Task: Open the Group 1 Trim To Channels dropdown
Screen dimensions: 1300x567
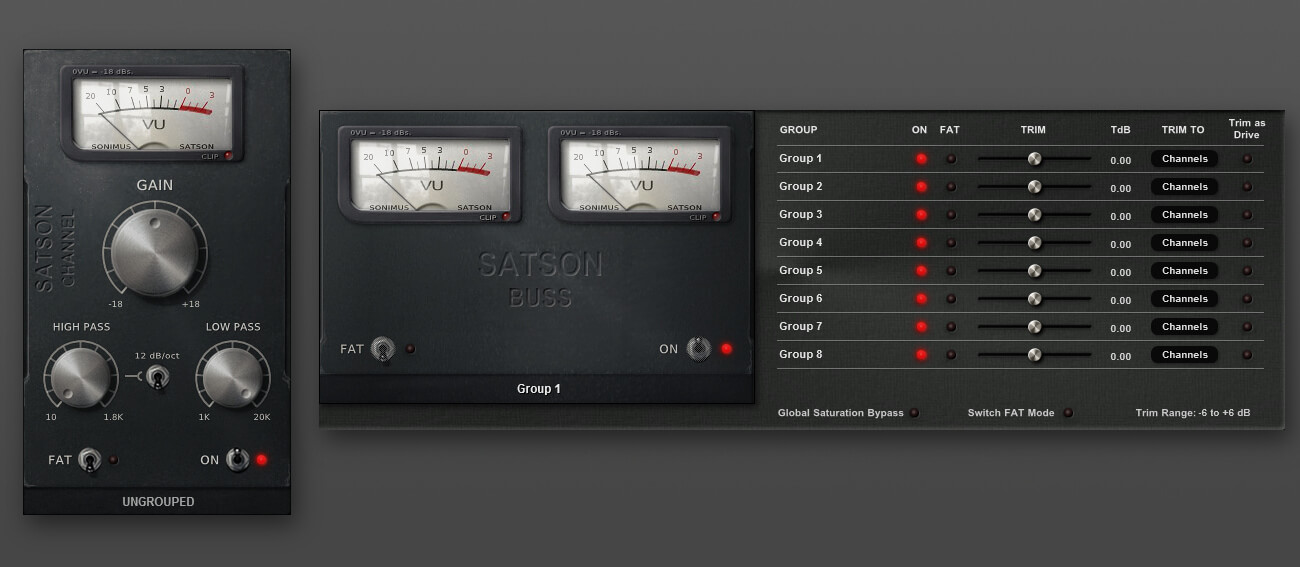Action: (x=1185, y=159)
